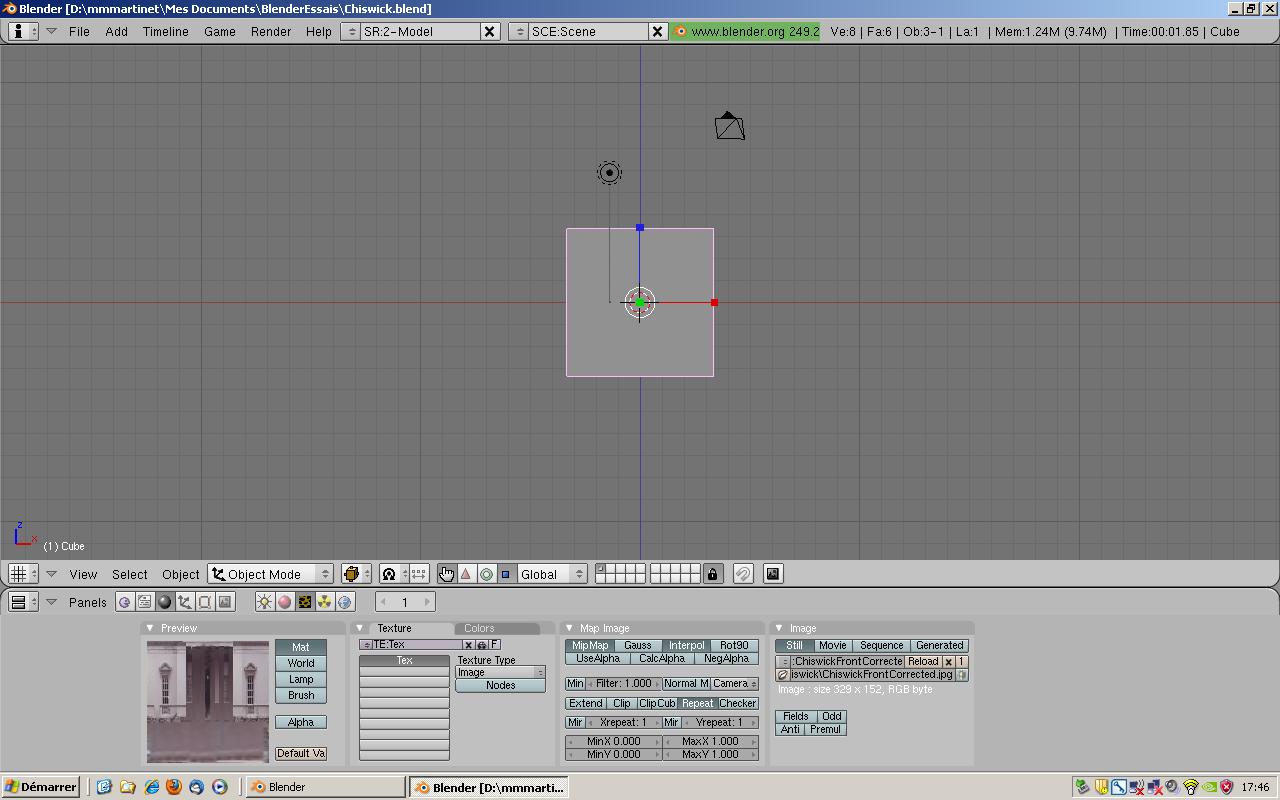Switch to Logic panel context icon
The height and width of the screenshot is (800, 1280).
click(125, 602)
